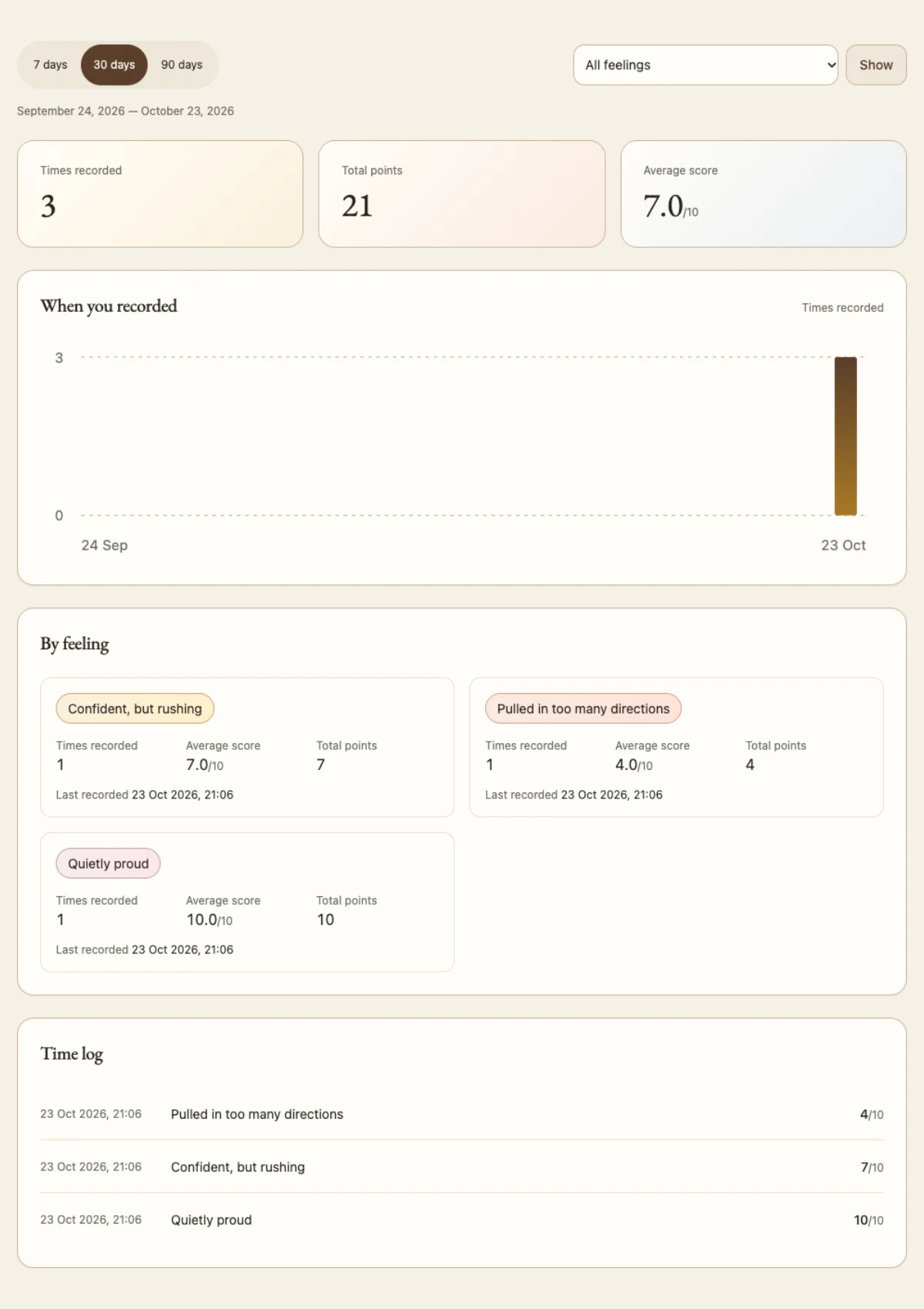The image size is (924, 1309).
Task: Switch to the 90 days range
Action: [x=182, y=65]
